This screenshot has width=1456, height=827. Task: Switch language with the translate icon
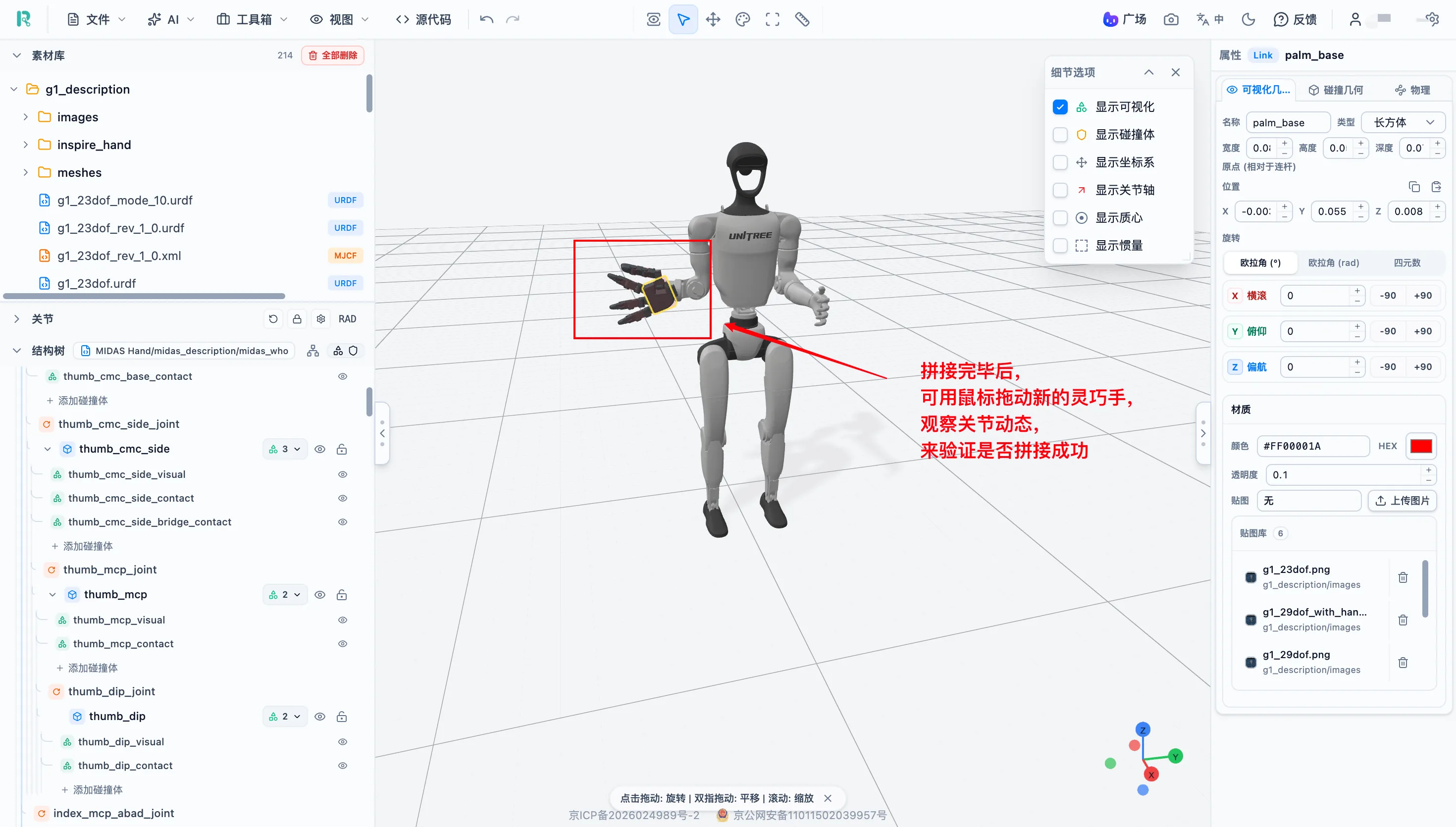[1209, 19]
